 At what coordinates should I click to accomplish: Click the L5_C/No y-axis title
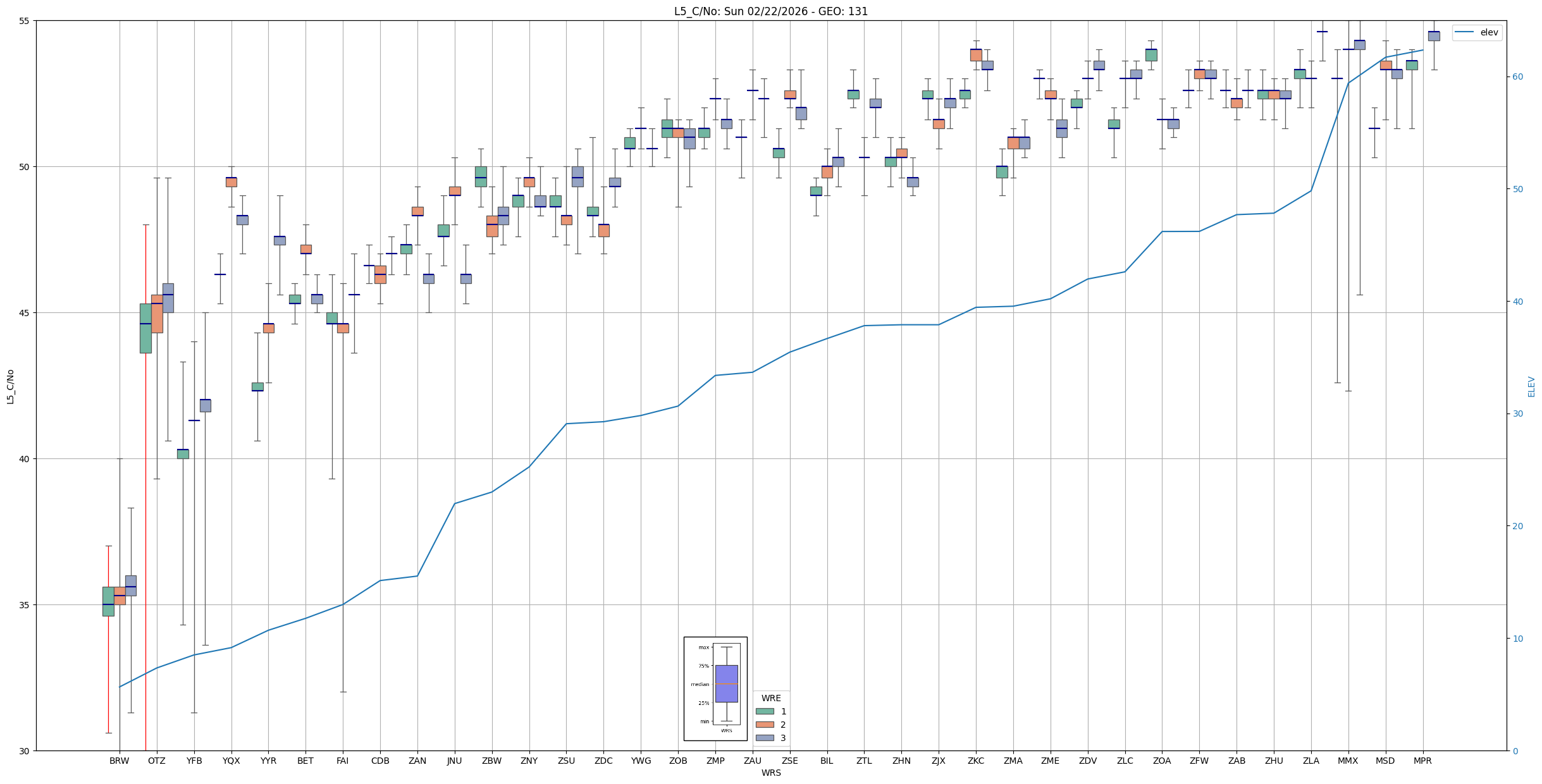pos(10,386)
